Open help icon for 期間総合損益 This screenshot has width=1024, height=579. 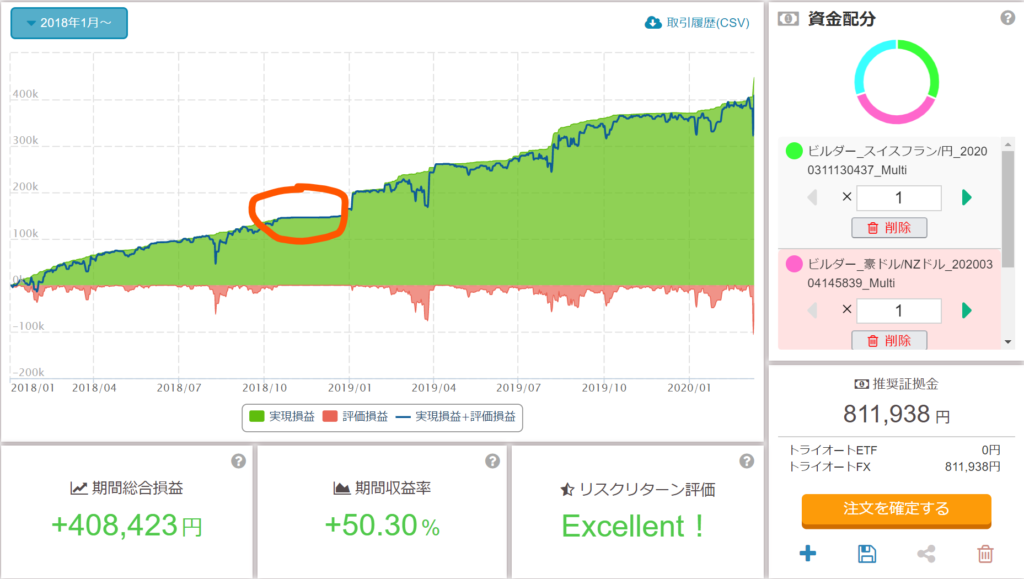238,461
